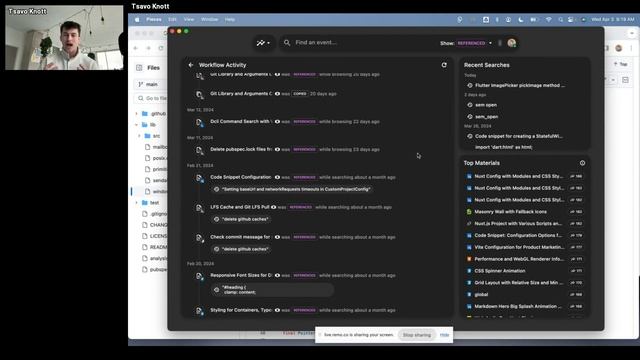Open 'Markdown Hero Big Splash Animation' material
This screenshot has width=640, height=360.
click(x=518, y=306)
